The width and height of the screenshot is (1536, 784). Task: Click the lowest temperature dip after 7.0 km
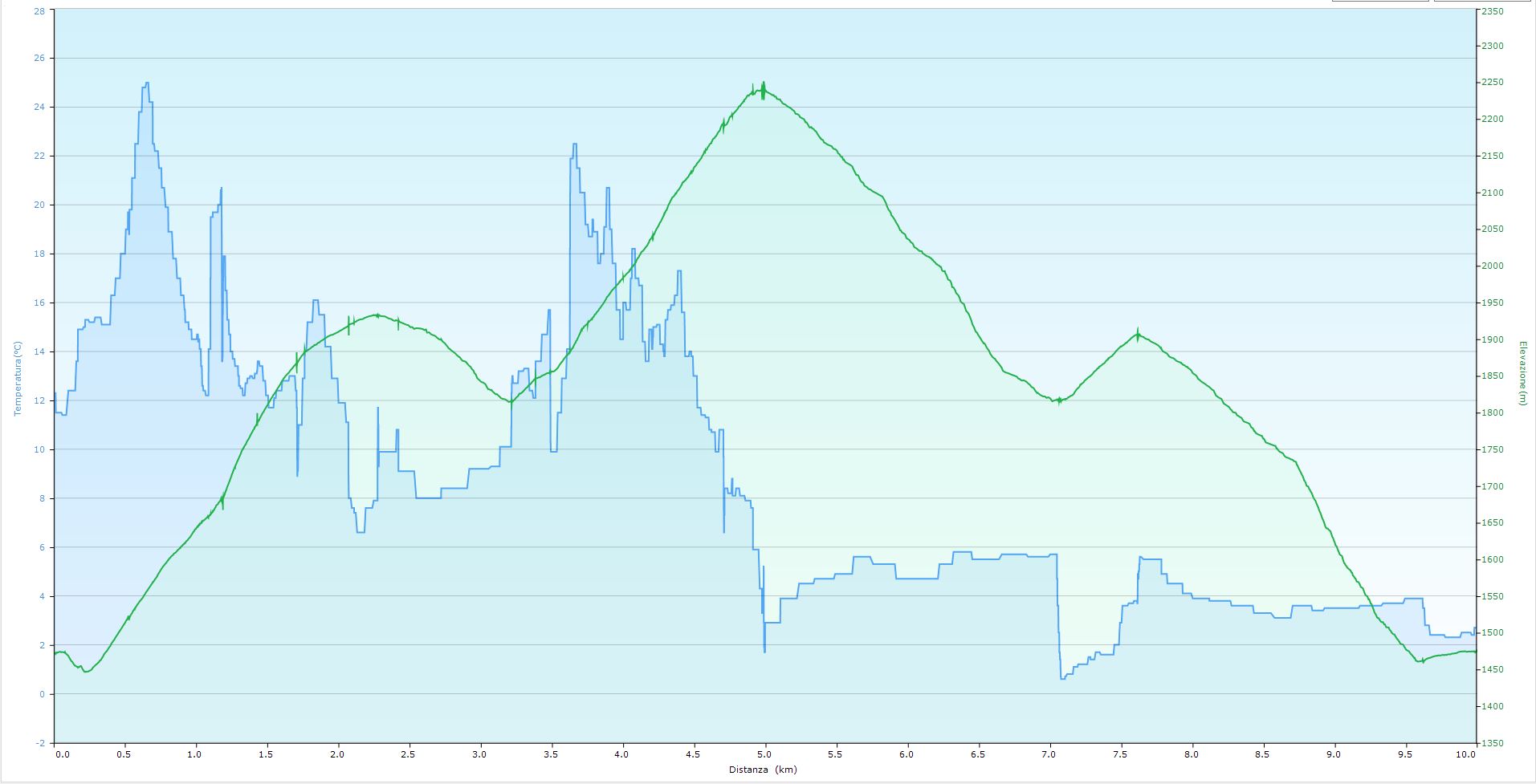[x=1062, y=678]
